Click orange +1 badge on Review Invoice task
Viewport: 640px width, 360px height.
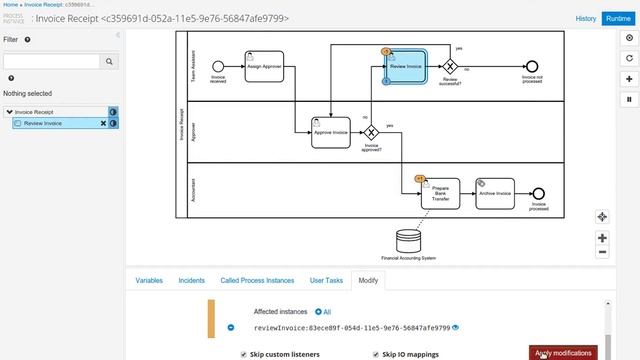coord(386,51)
